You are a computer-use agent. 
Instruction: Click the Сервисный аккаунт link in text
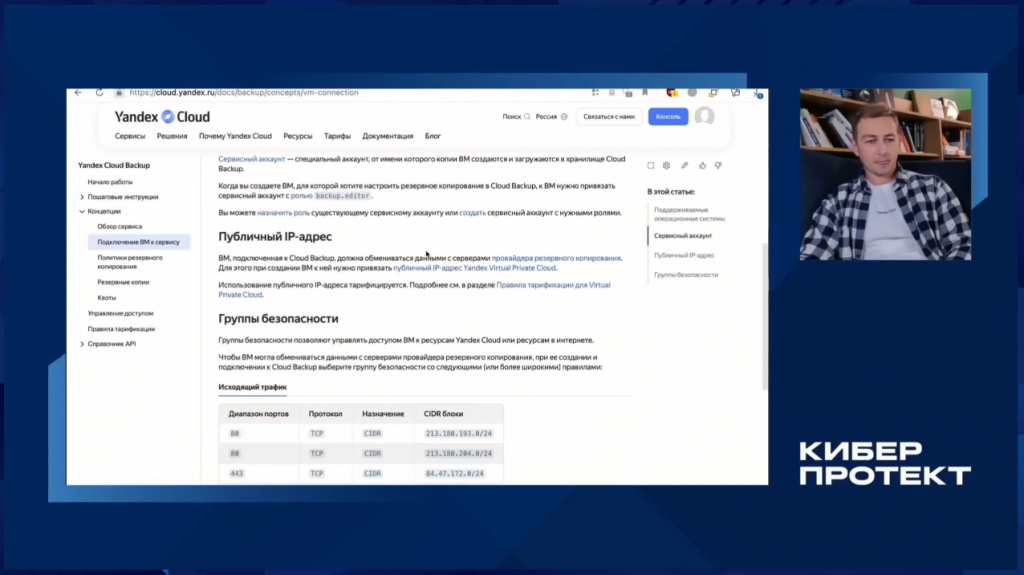point(251,159)
